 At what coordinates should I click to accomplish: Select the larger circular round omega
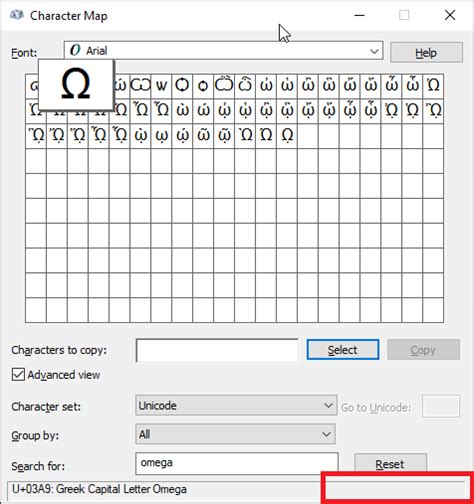(182, 86)
